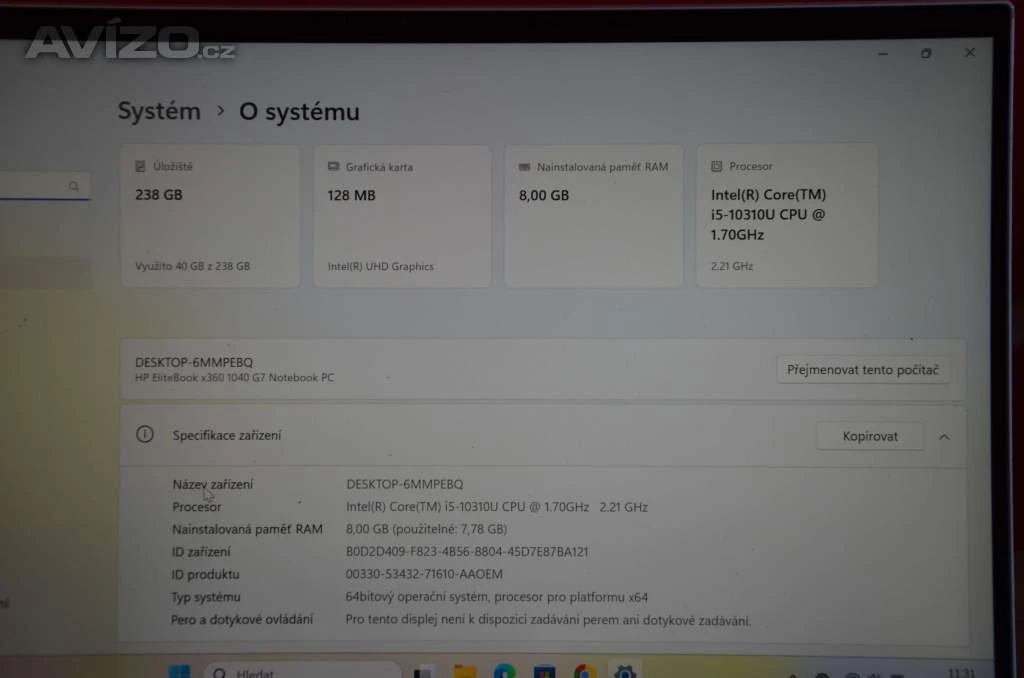This screenshot has height=678, width=1024.
Task: Click the Pero a dotykové ovládání label
Action: (242, 619)
